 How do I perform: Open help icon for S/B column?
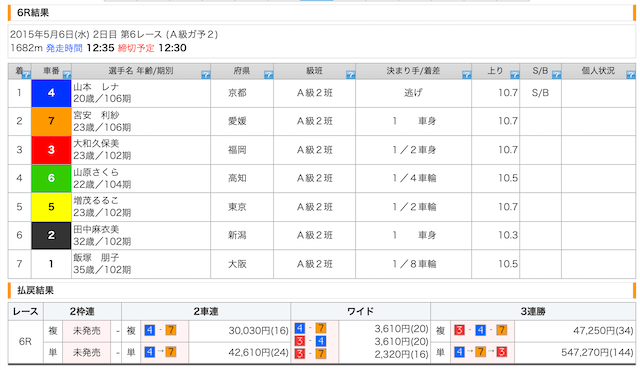[556, 75]
